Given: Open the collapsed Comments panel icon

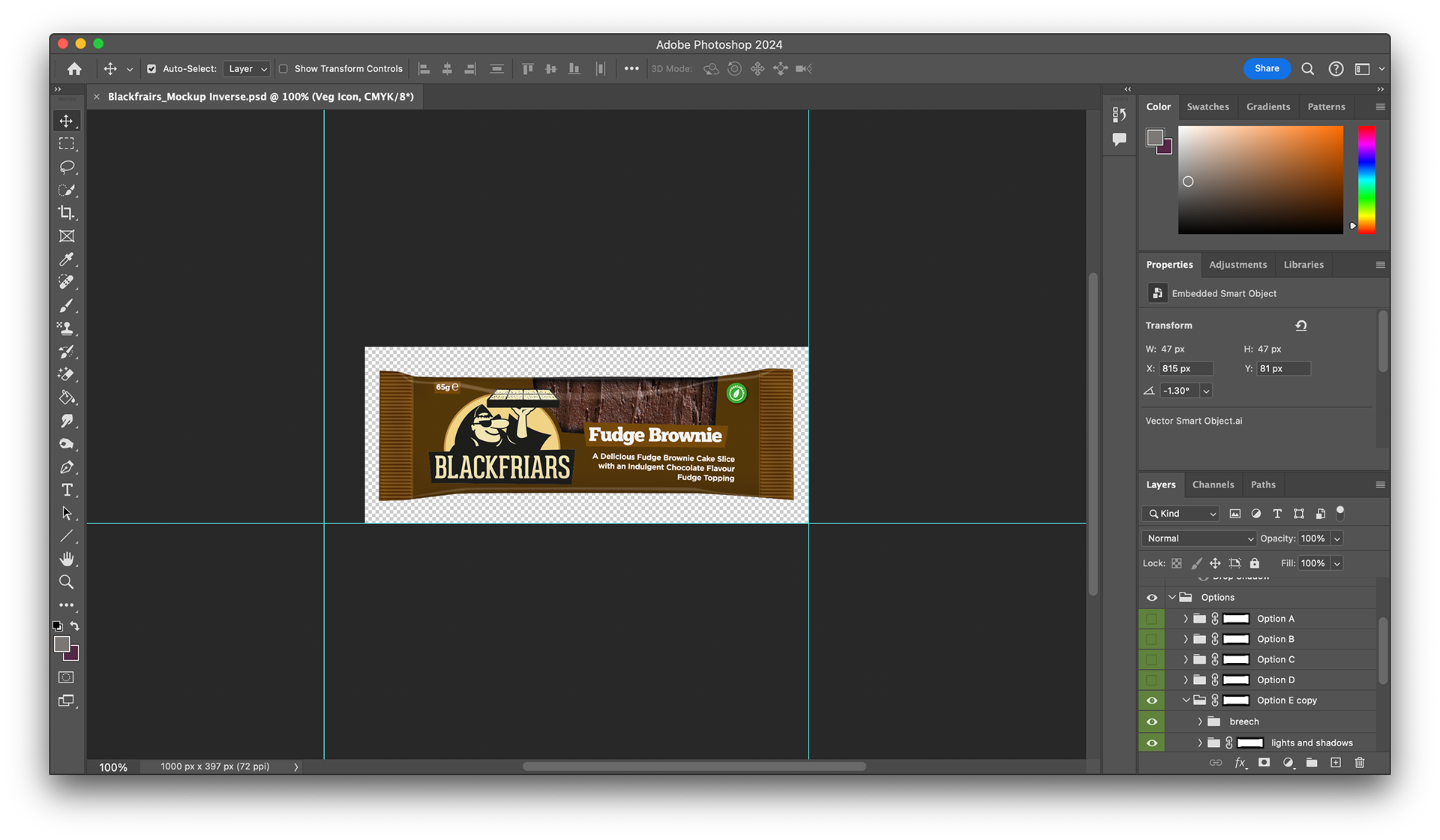Looking at the screenshot, I should tap(1119, 139).
